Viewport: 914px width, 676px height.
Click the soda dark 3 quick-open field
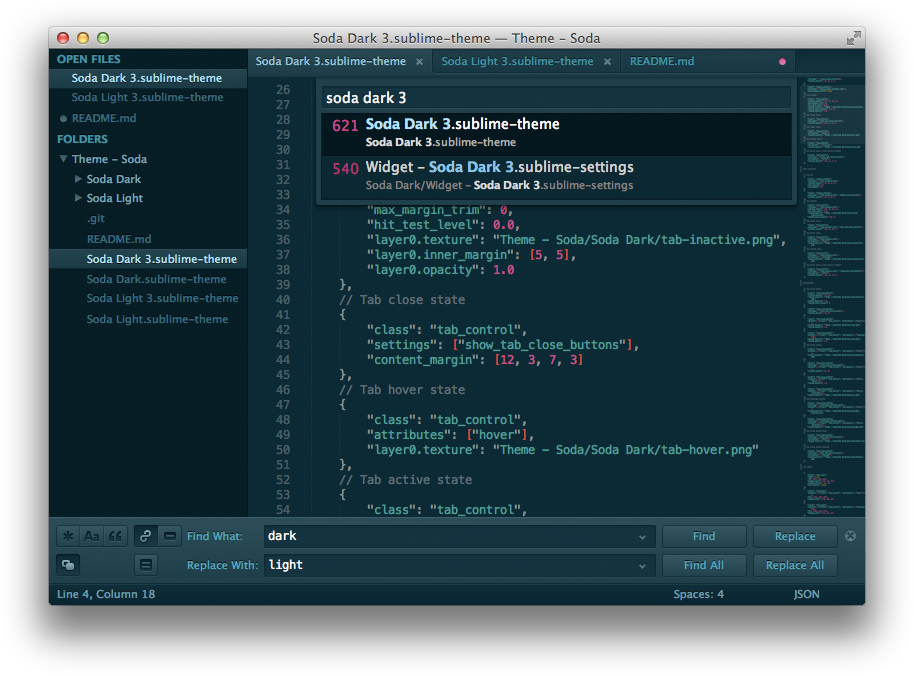click(557, 98)
